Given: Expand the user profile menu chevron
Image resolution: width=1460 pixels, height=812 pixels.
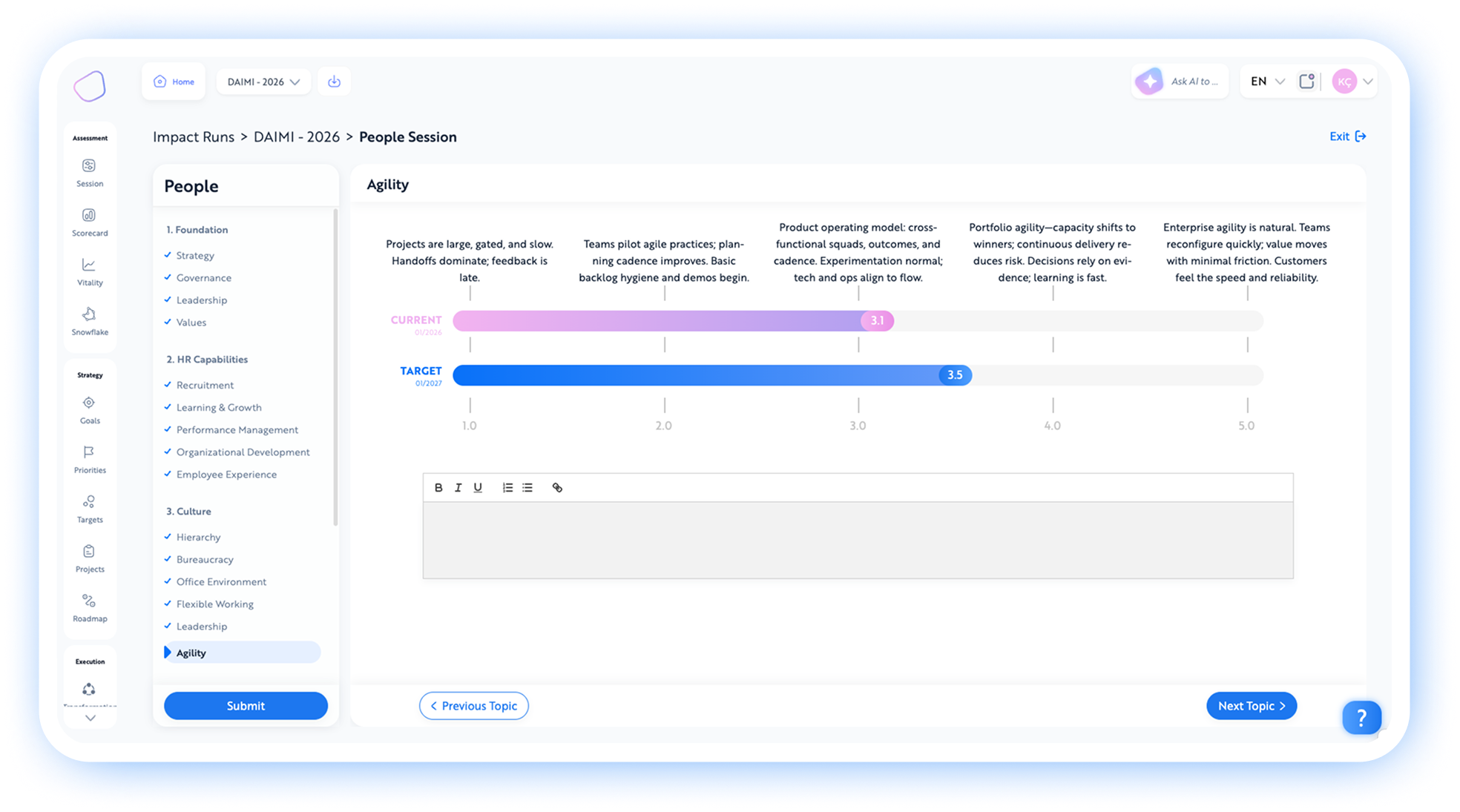Looking at the screenshot, I should click(x=1368, y=82).
